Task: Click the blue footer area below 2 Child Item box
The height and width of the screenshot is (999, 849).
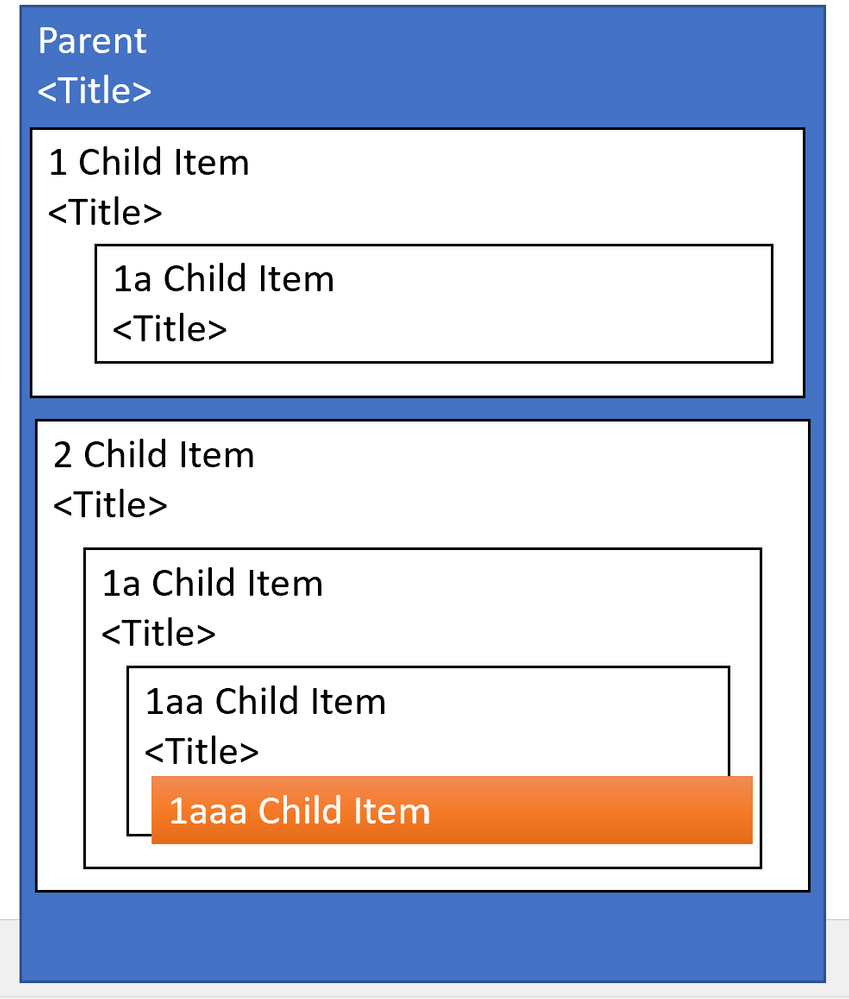Action: (x=423, y=937)
